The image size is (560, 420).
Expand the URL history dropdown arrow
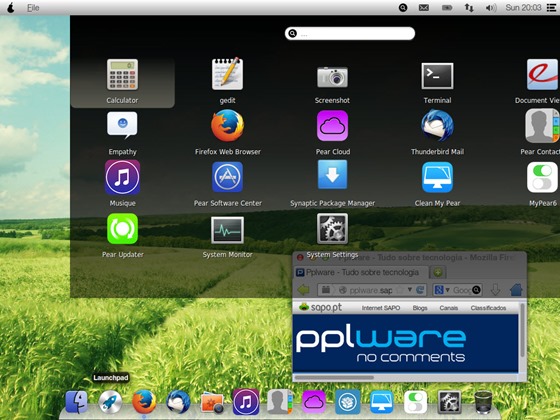pos(410,290)
